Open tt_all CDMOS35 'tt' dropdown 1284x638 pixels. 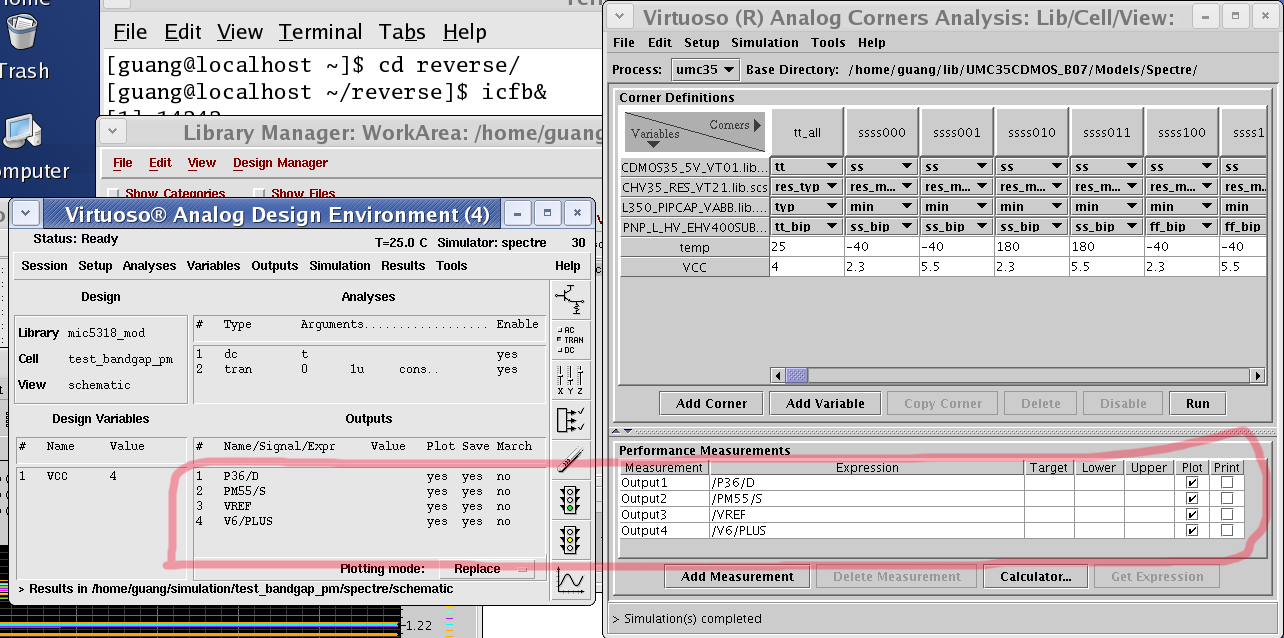click(806, 167)
